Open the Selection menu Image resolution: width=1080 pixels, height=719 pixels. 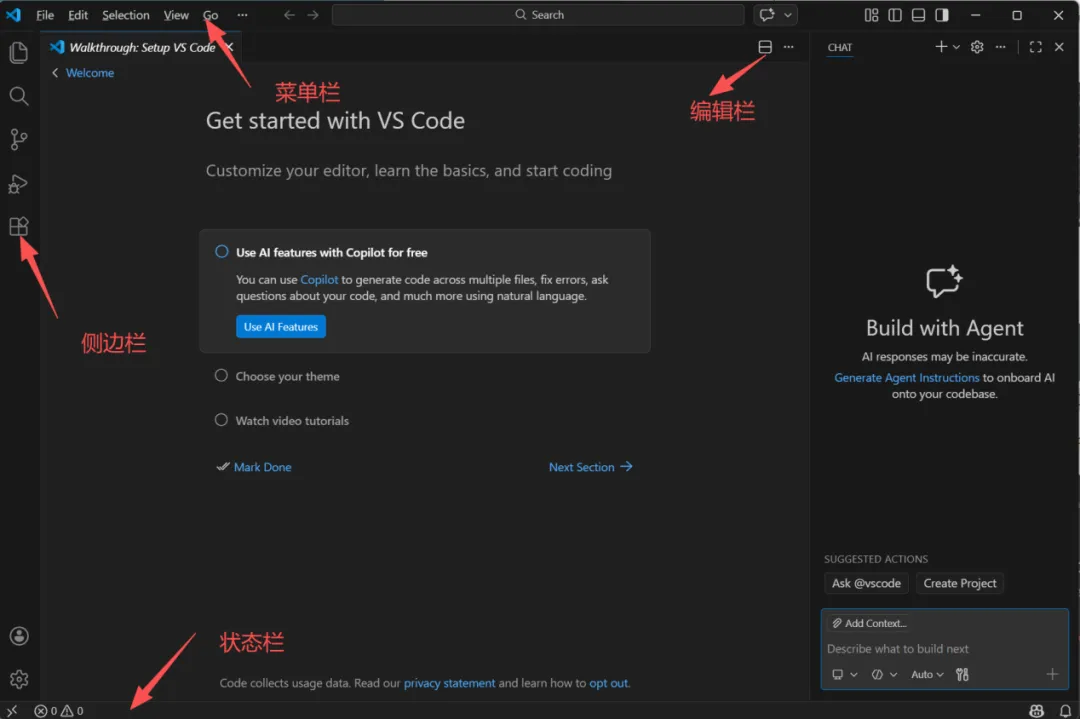tap(125, 15)
